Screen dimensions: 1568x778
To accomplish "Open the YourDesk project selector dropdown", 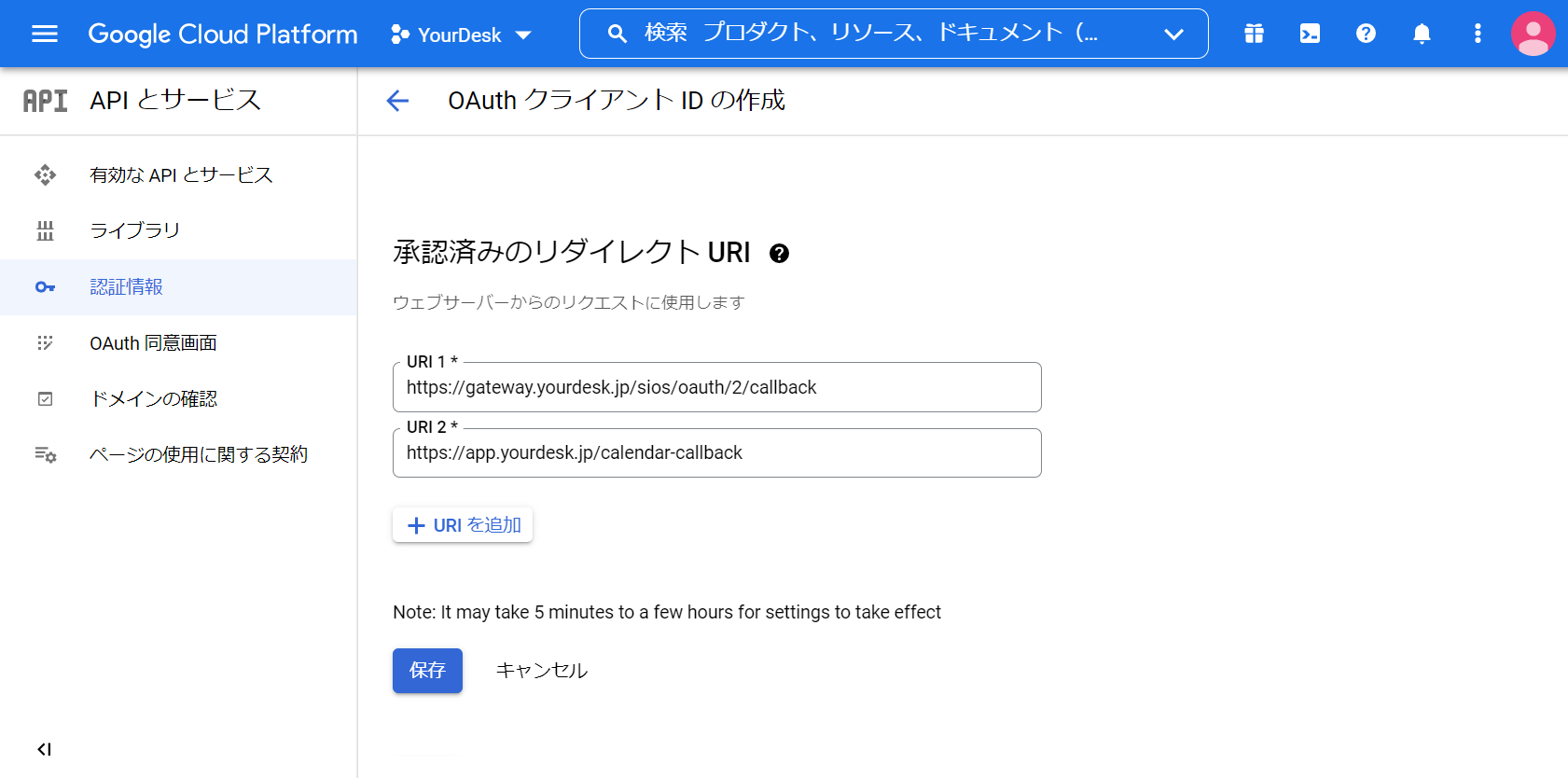I will [x=461, y=35].
